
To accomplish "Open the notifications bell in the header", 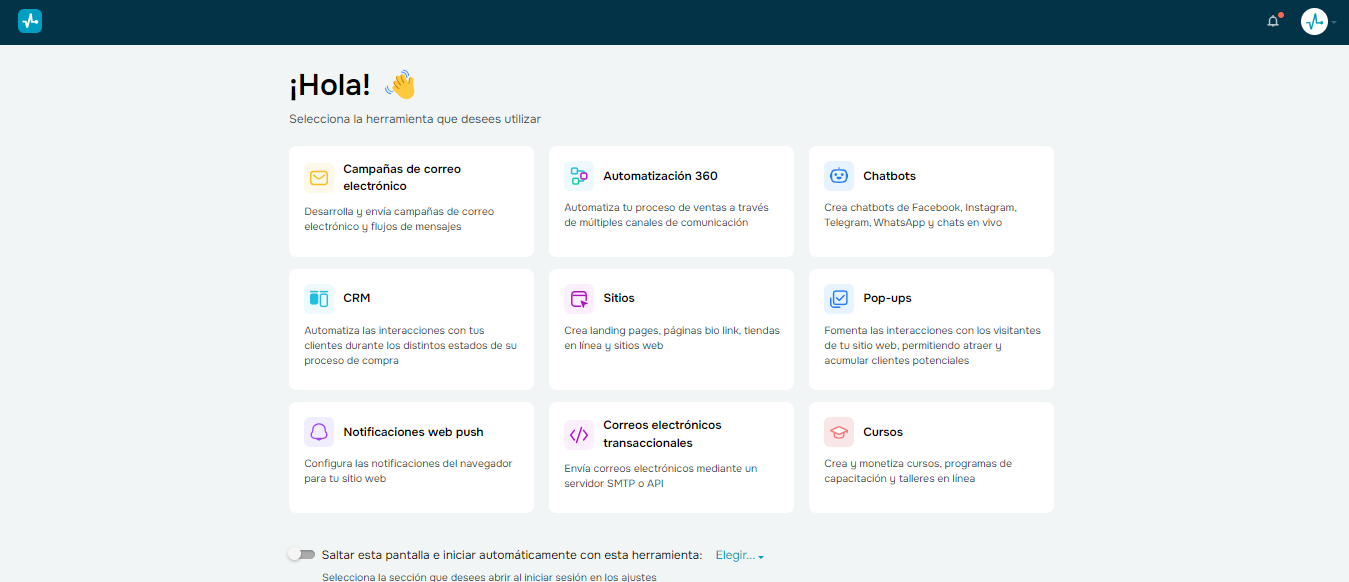I will [x=1272, y=21].
